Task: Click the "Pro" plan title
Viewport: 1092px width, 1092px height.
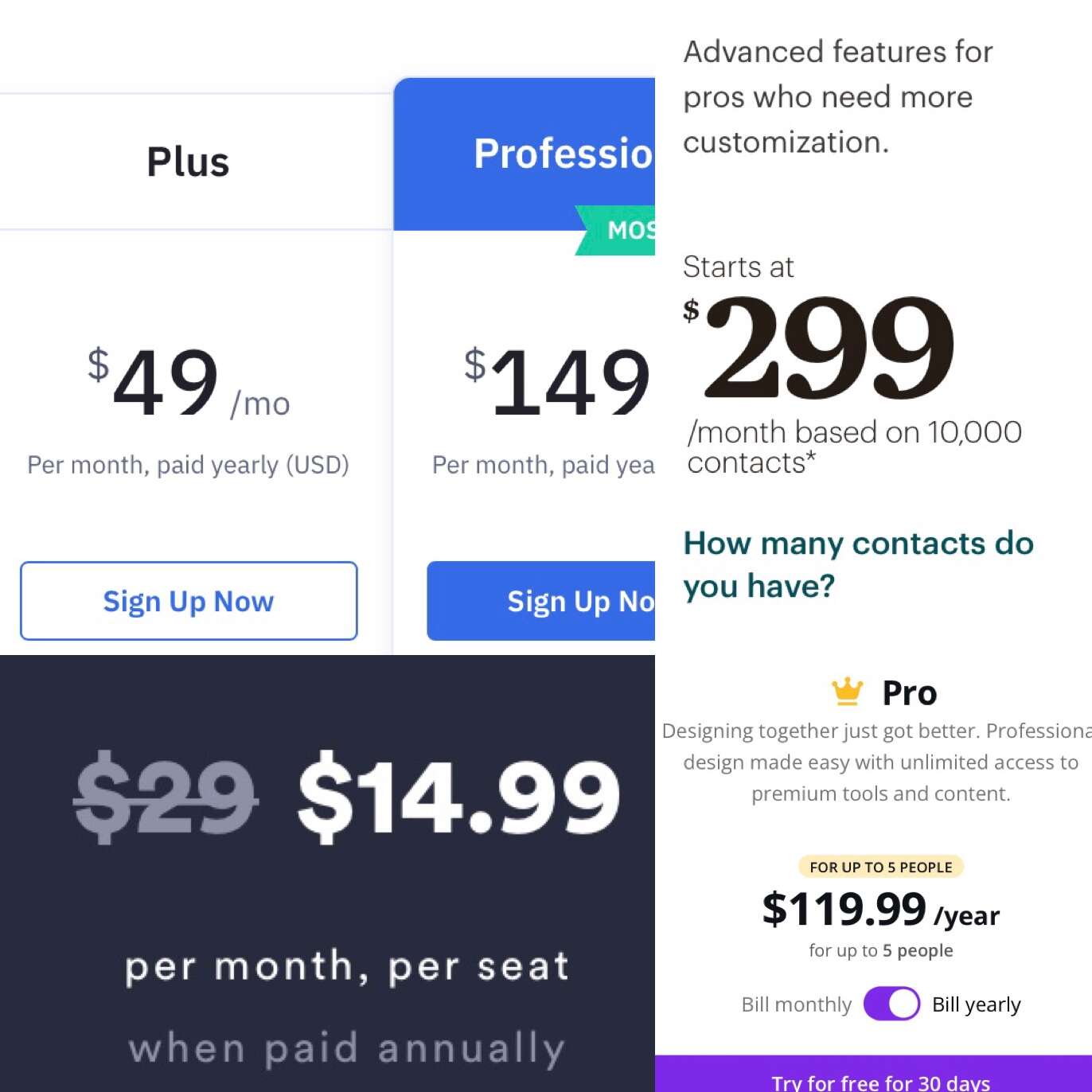Action: point(909,693)
